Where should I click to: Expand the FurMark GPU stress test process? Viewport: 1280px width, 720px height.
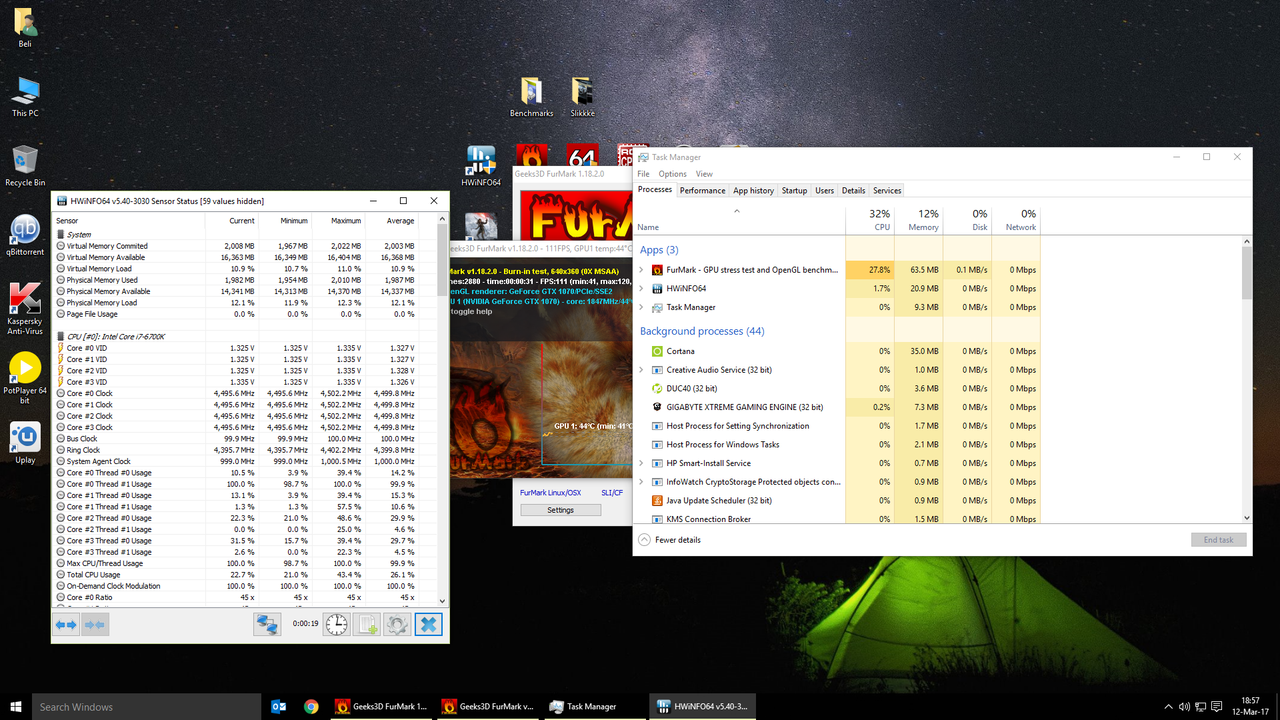point(643,269)
